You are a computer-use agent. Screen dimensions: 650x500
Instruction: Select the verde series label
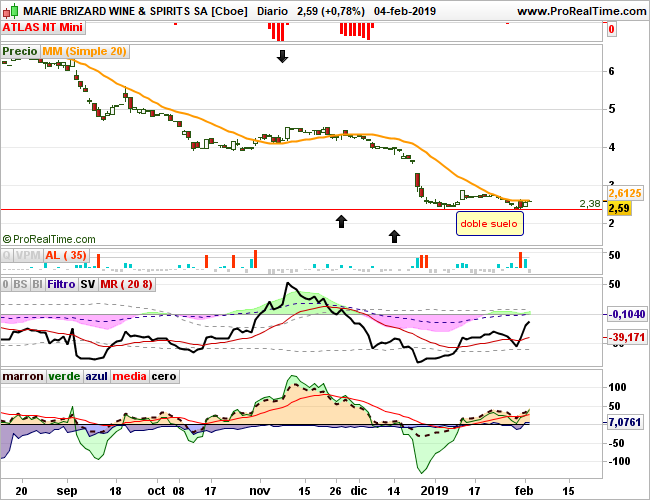(x=64, y=376)
